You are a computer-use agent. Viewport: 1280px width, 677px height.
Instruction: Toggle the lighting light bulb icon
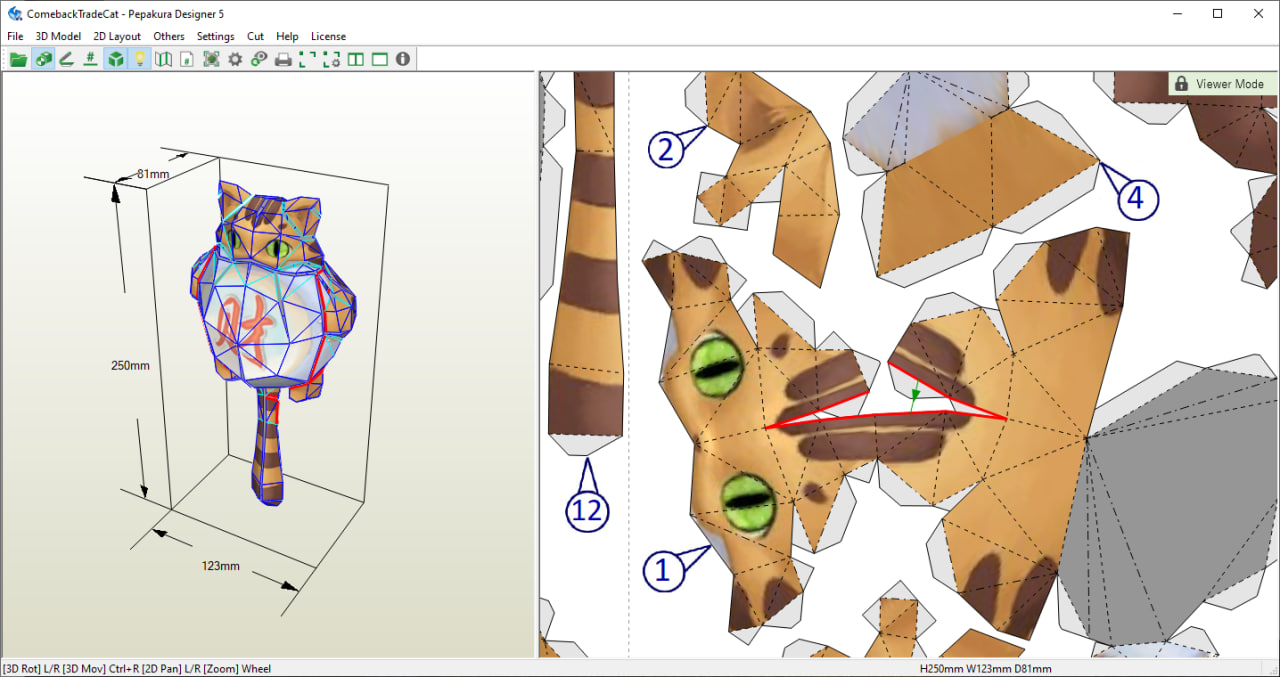(140, 59)
